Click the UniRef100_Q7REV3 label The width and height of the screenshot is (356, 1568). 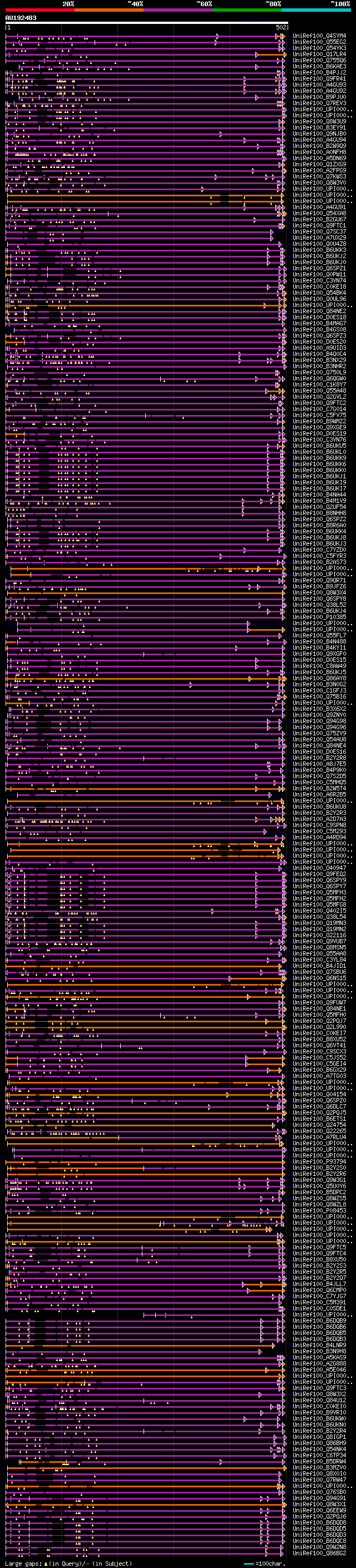[x=319, y=103]
